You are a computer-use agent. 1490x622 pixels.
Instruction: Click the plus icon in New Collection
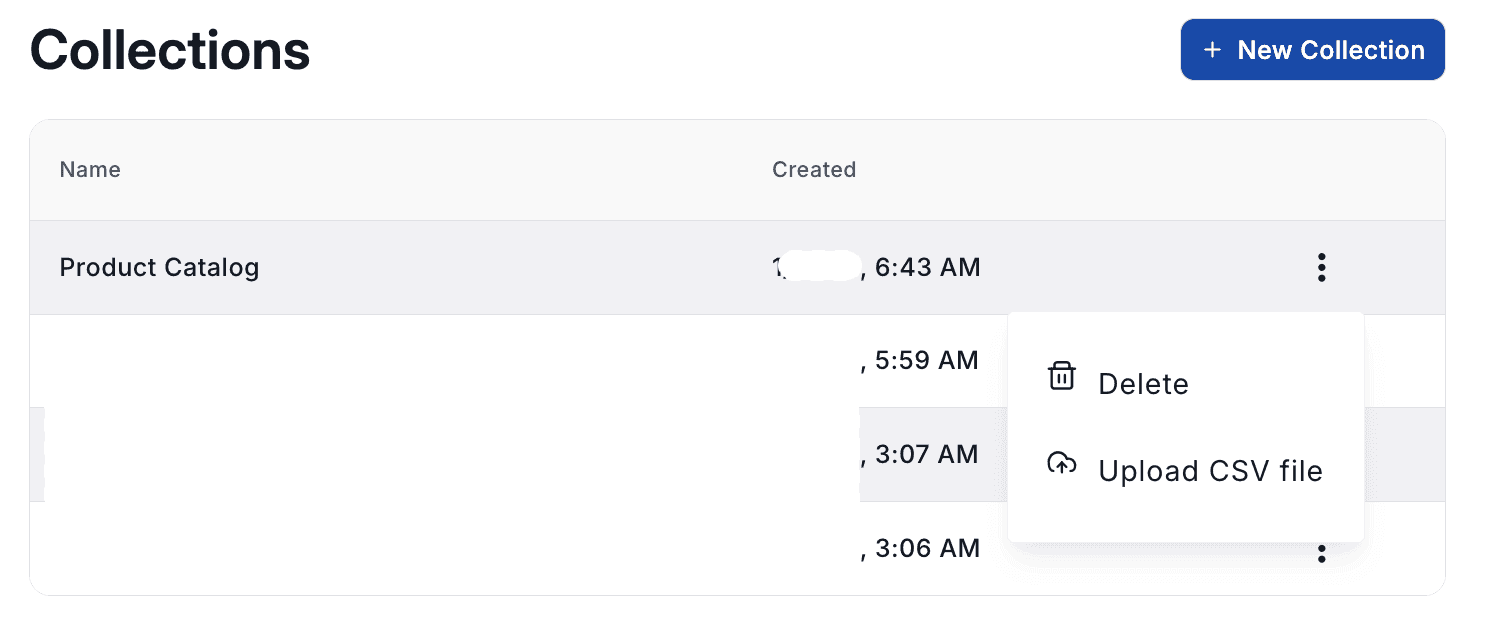click(1212, 50)
